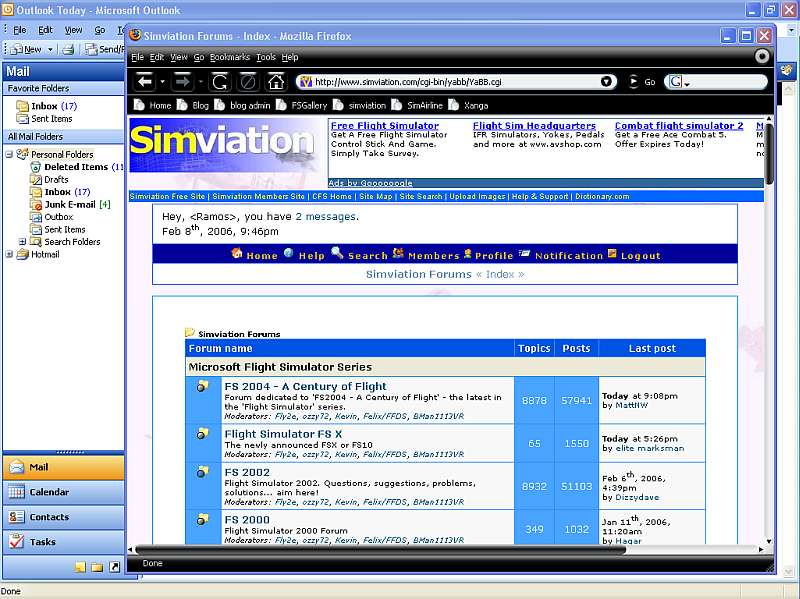Open Folder List icon in navigation pane
This screenshot has width=800, height=599.
pos(97,567)
